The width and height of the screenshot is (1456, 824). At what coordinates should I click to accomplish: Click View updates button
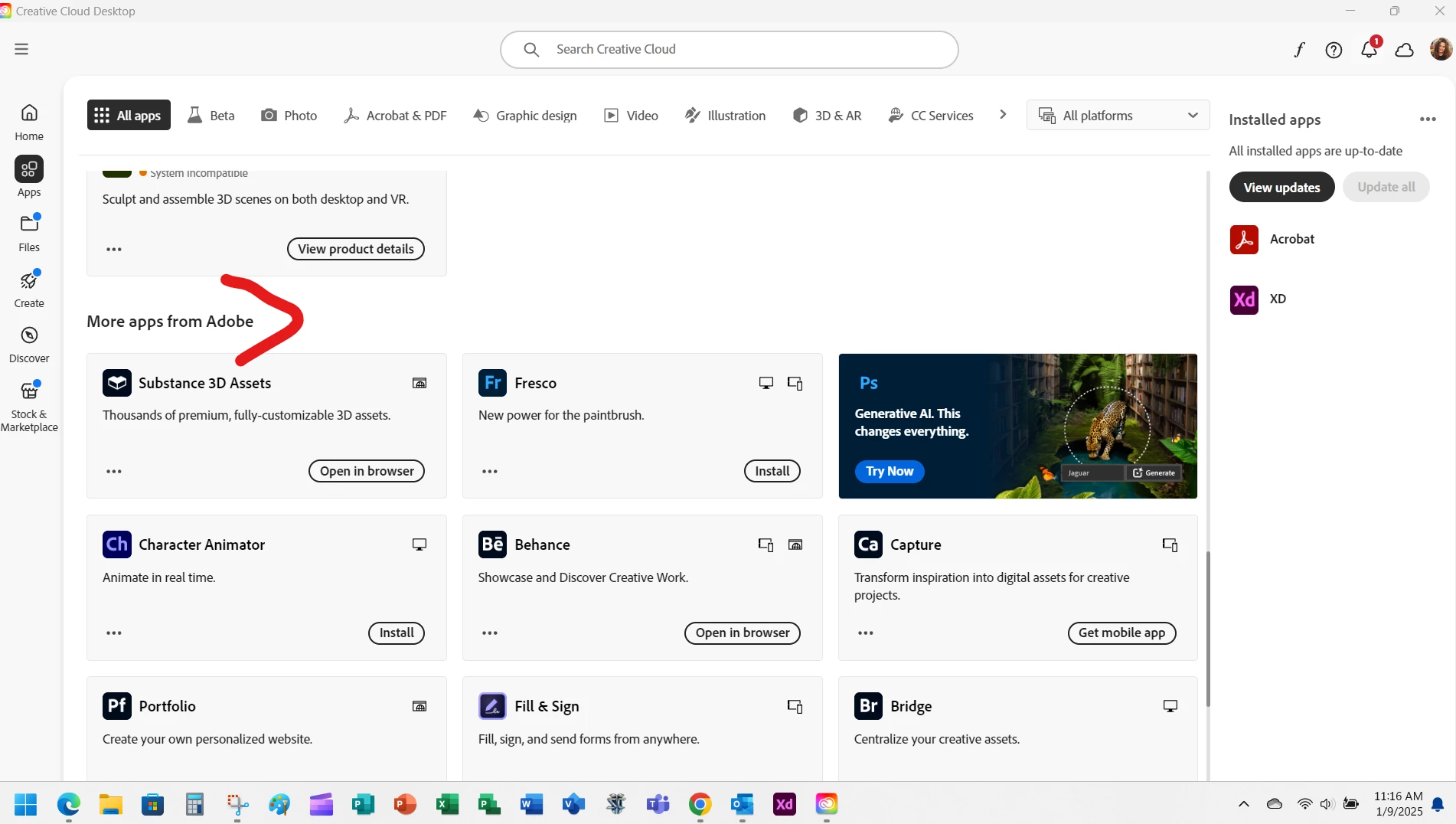(1281, 188)
